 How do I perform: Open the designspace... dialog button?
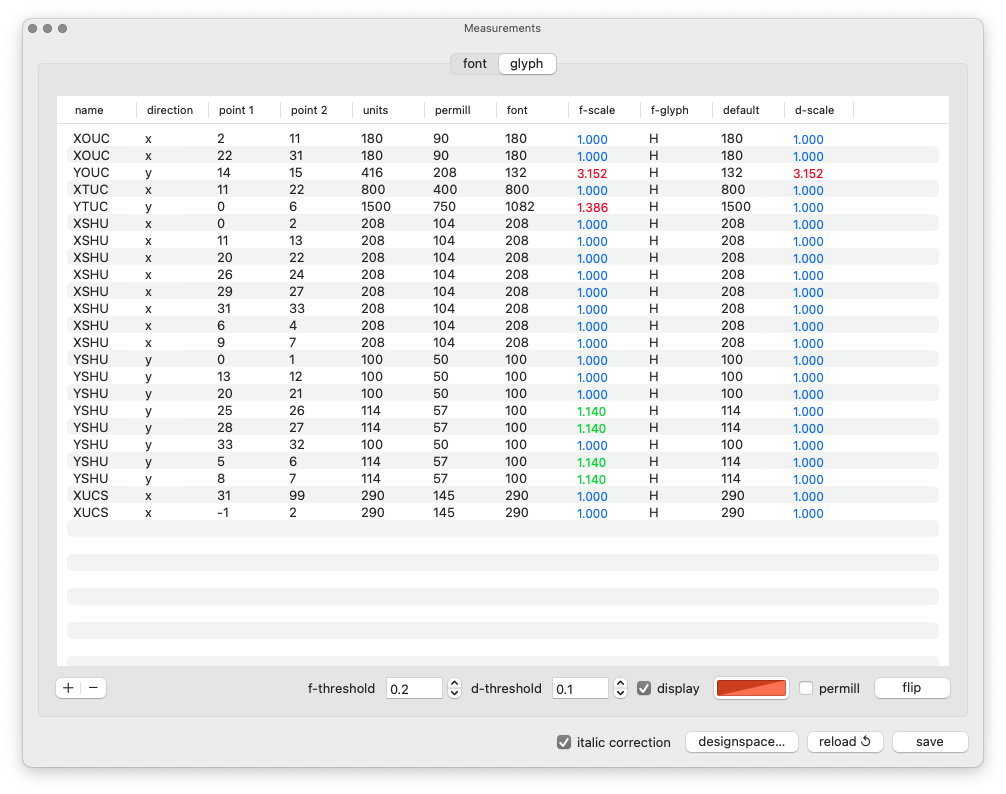pyautogui.click(x=741, y=742)
